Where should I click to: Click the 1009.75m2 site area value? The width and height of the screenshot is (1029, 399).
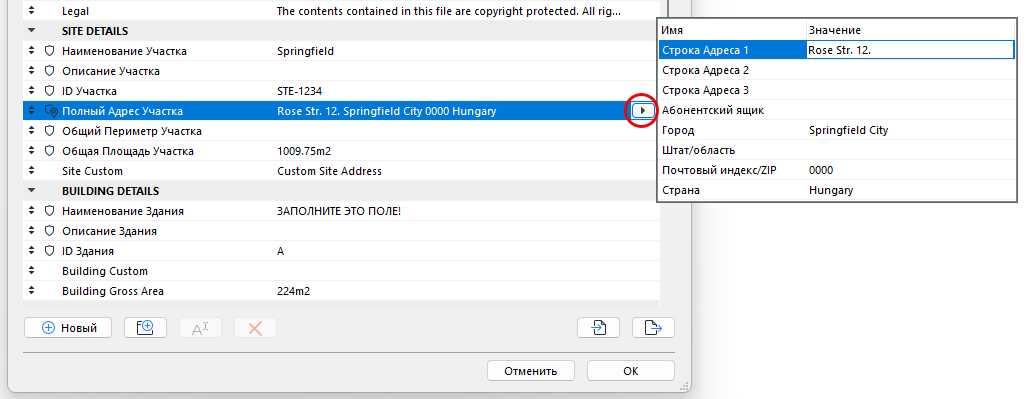click(304, 151)
